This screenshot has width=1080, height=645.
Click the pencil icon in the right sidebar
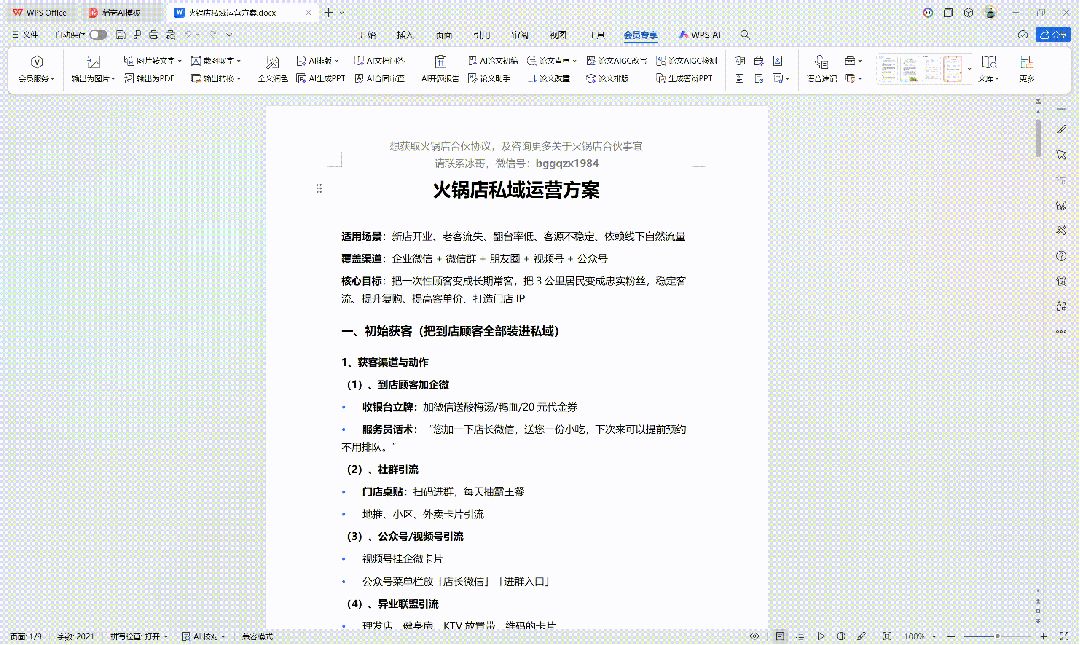(1061, 130)
